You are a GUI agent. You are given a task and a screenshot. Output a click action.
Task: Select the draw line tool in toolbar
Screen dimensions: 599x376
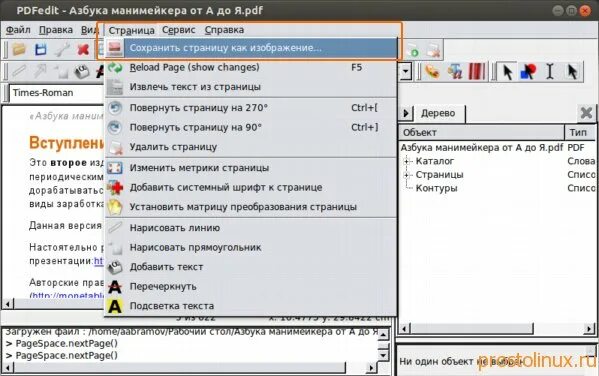point(19,71)
